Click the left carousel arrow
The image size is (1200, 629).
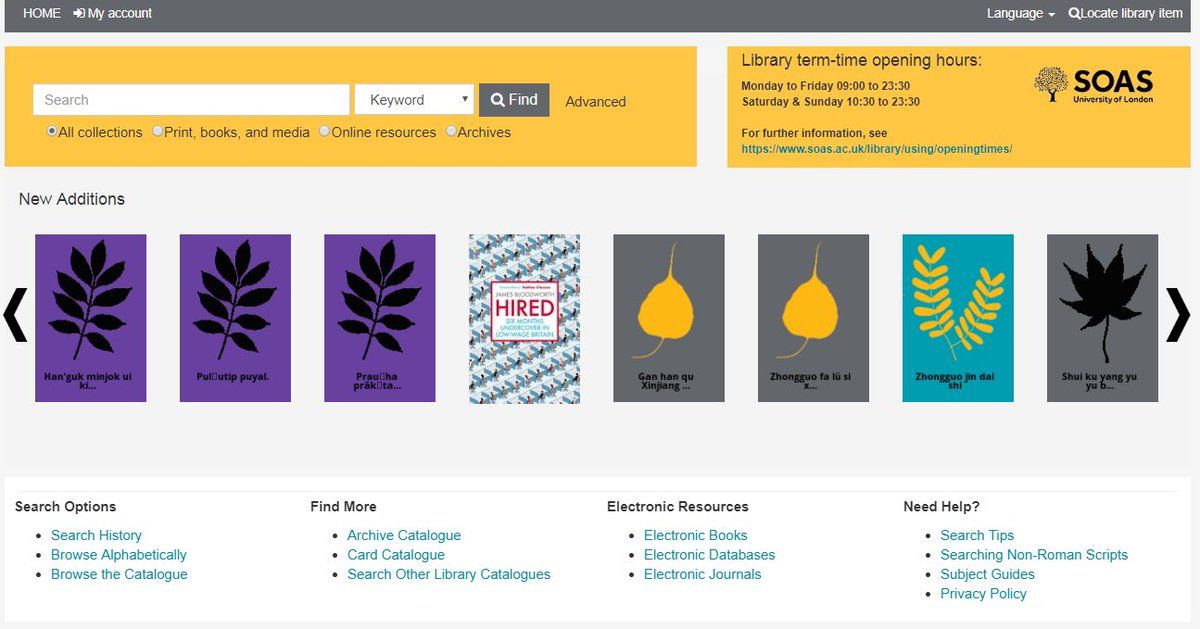pyautogui.click(x=16, y=316)
